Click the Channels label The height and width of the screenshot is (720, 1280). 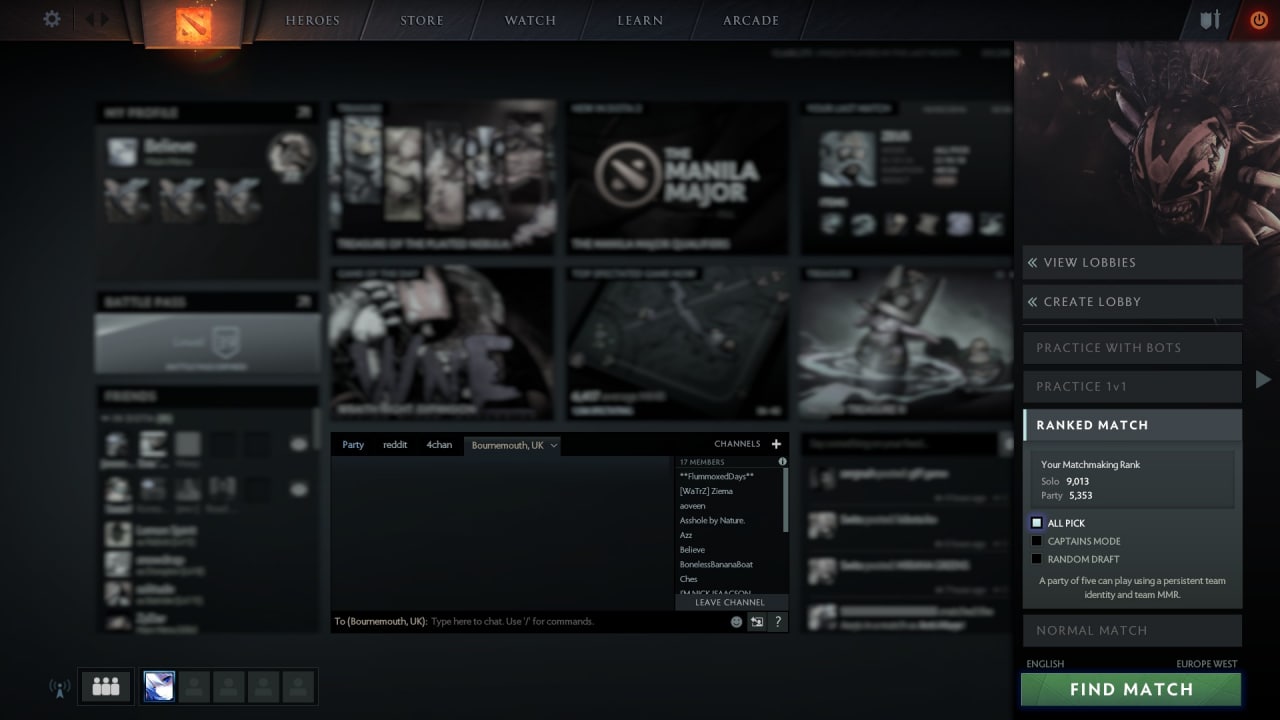point(737,444)
